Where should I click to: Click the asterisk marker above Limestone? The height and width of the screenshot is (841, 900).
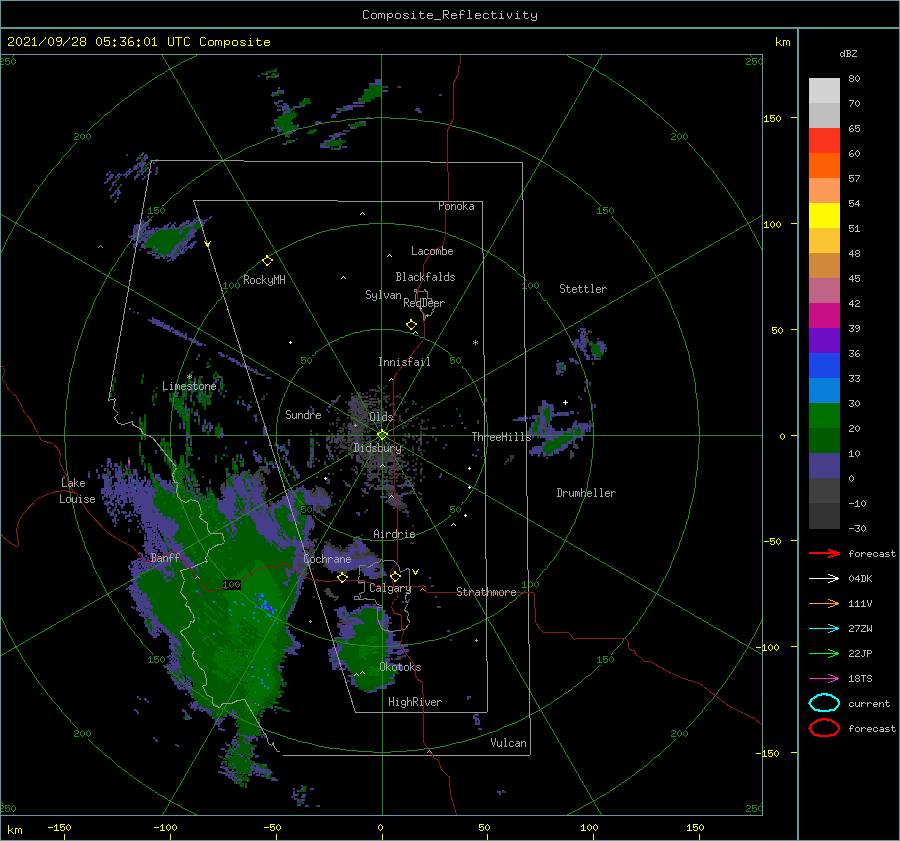pyautogui.click(x=189, y=377)
